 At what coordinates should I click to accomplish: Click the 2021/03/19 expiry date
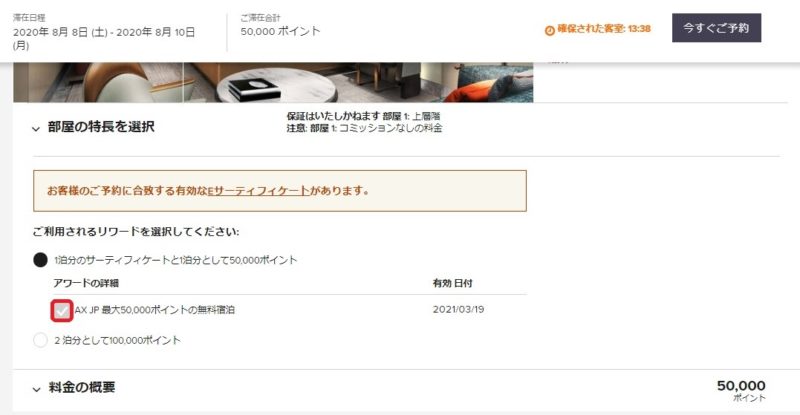458,309
